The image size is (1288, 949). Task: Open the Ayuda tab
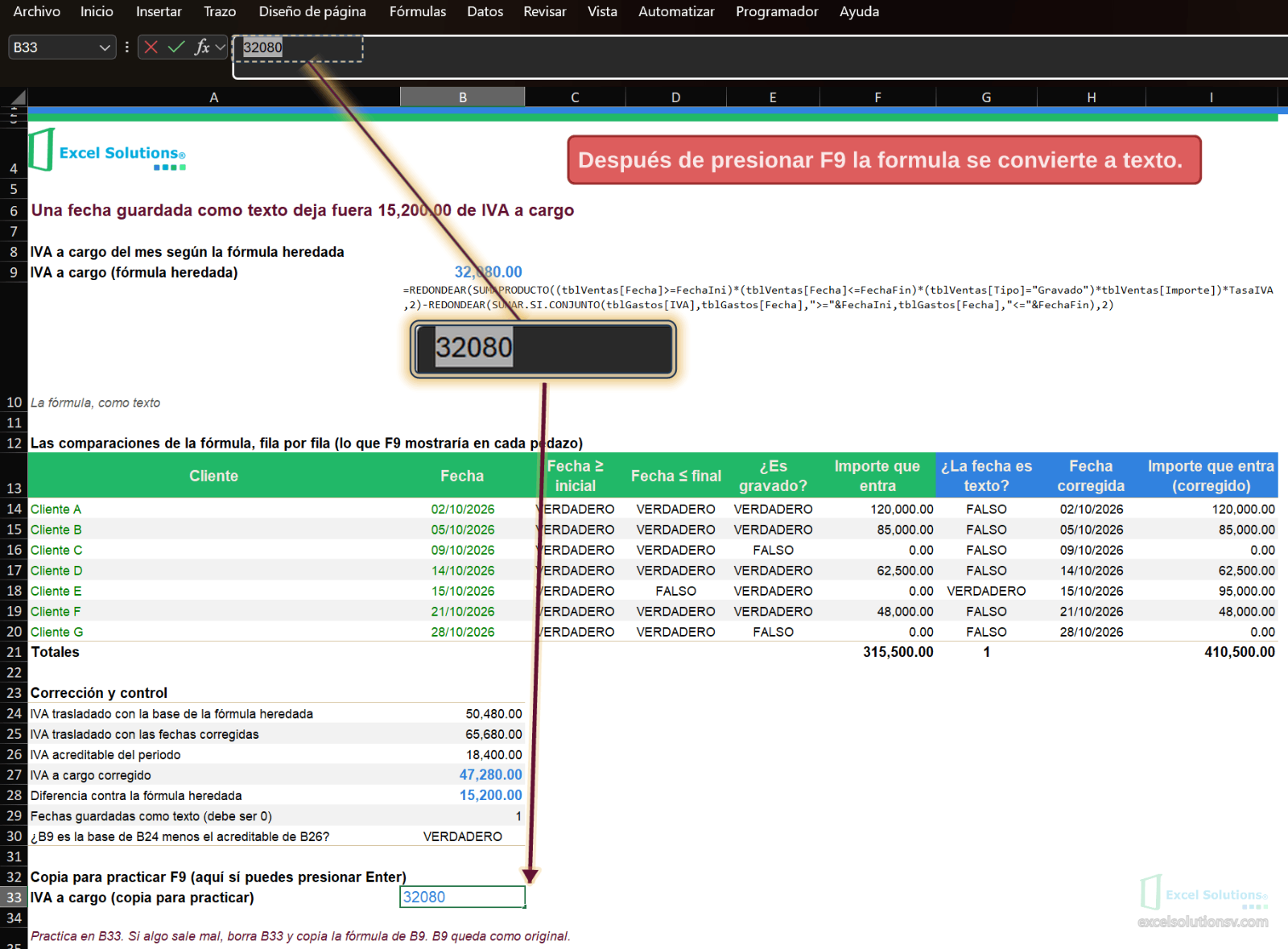click(859, 11)
